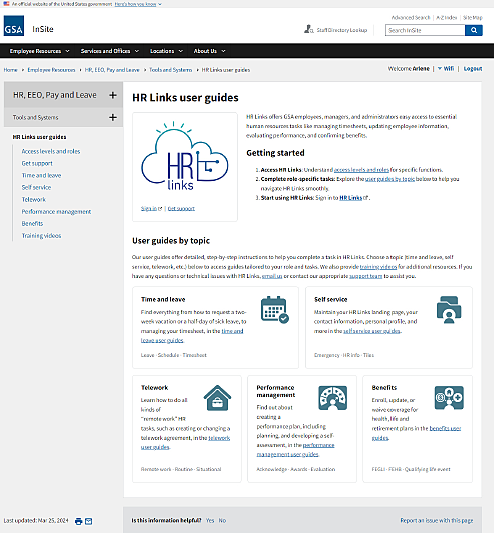
Task: Click HR Links user guides sidebar heading
Action: (39, 137)
